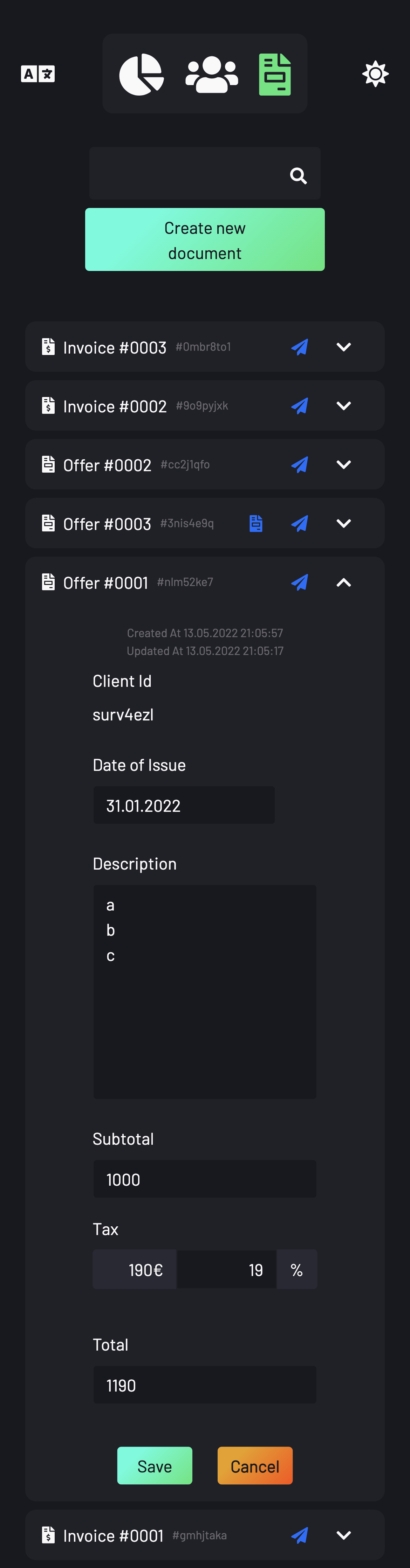The width and height of the screenshot is (410, 1568).
Task: Expand the Invoice #0003 row
Action: 344,347
